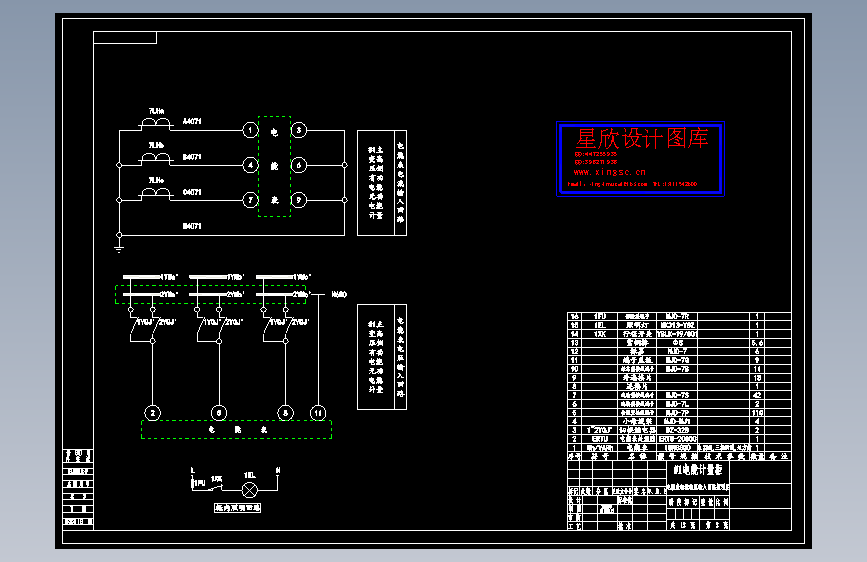Select the current input circuit description box
Viewport: 867px width, 562px height.
pos(382,183)
